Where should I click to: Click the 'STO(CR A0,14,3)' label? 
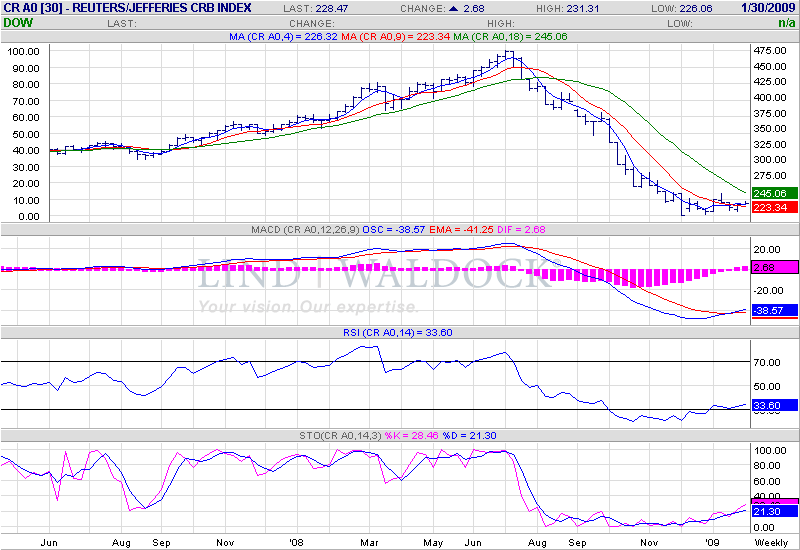tap(340, 436)
